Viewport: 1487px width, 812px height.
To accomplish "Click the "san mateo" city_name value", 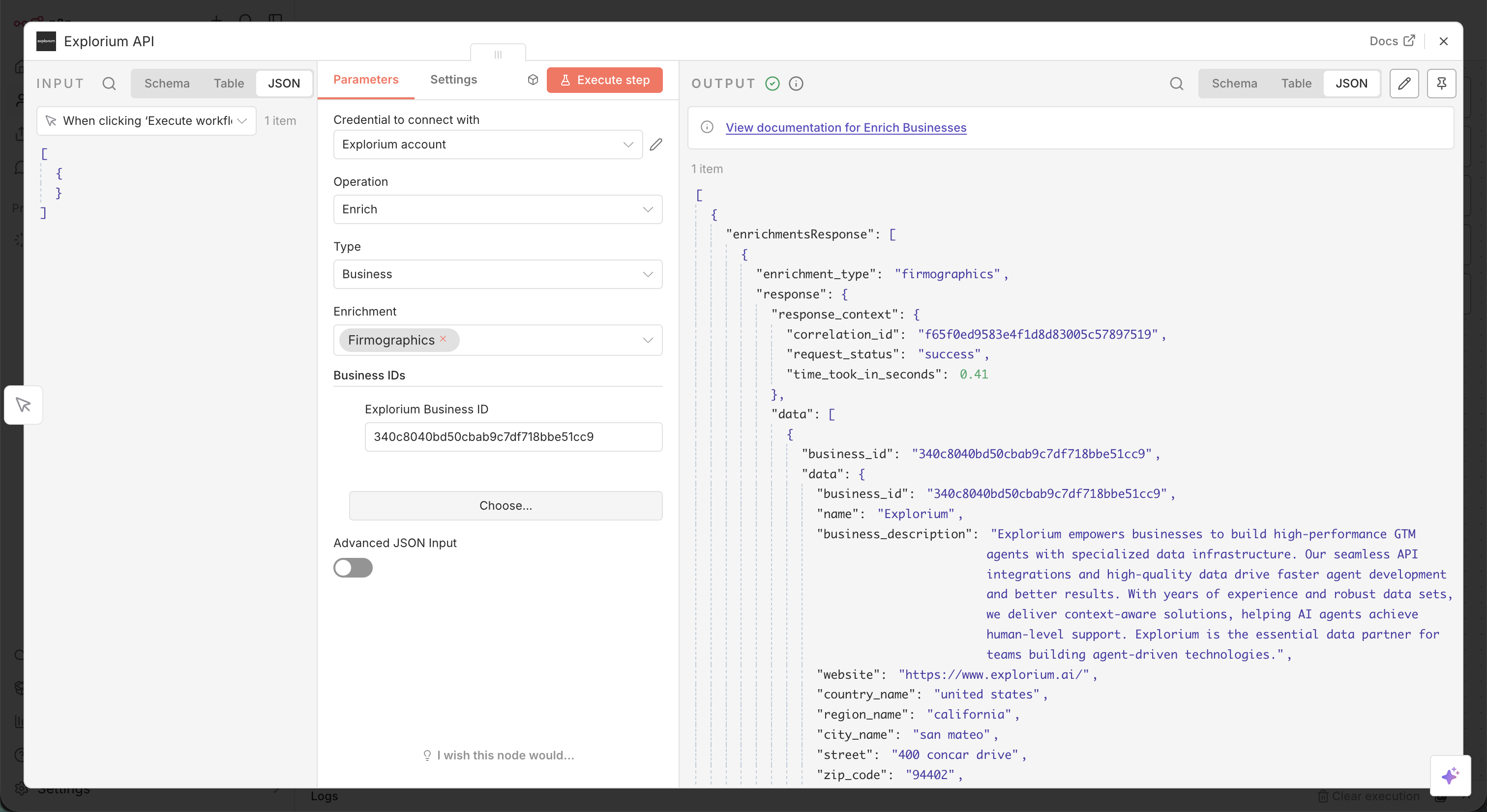I will (x=952, y=734).
